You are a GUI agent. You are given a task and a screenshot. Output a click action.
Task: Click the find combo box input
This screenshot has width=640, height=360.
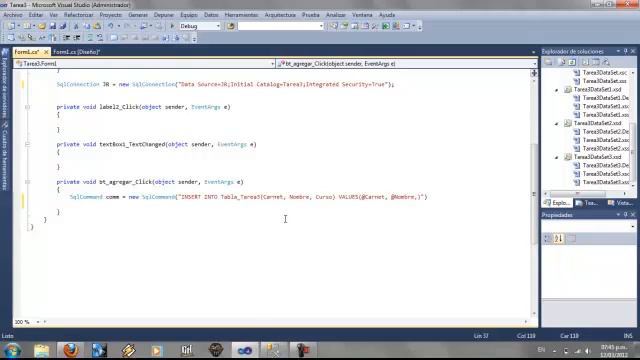[281, 26]
